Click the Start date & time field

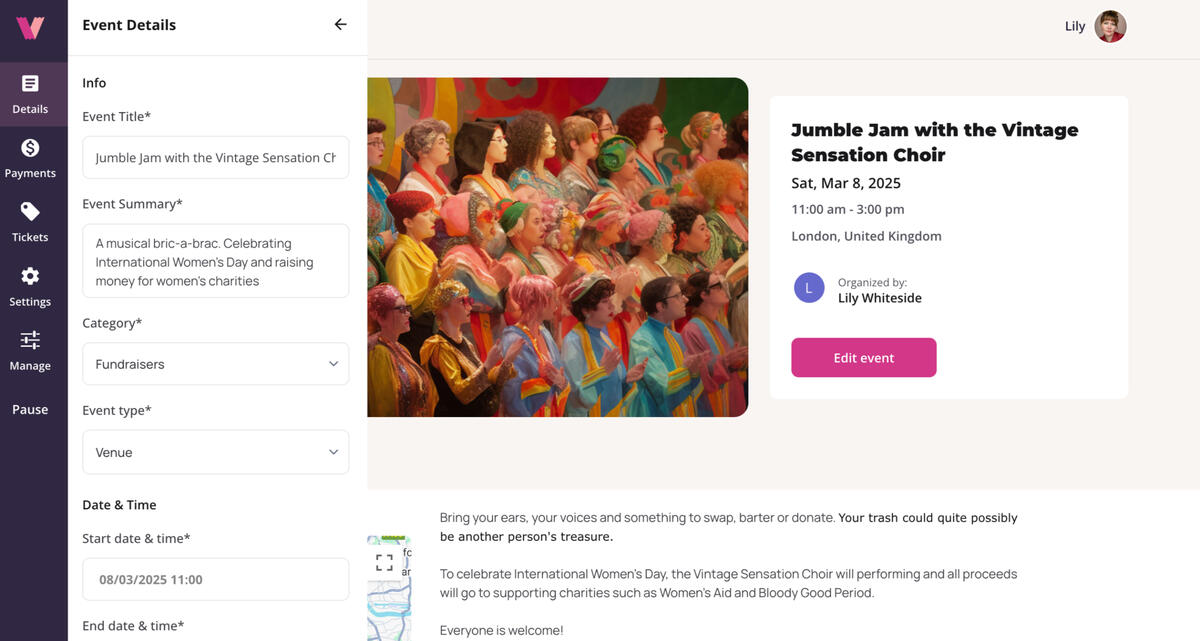click(215, 579)
